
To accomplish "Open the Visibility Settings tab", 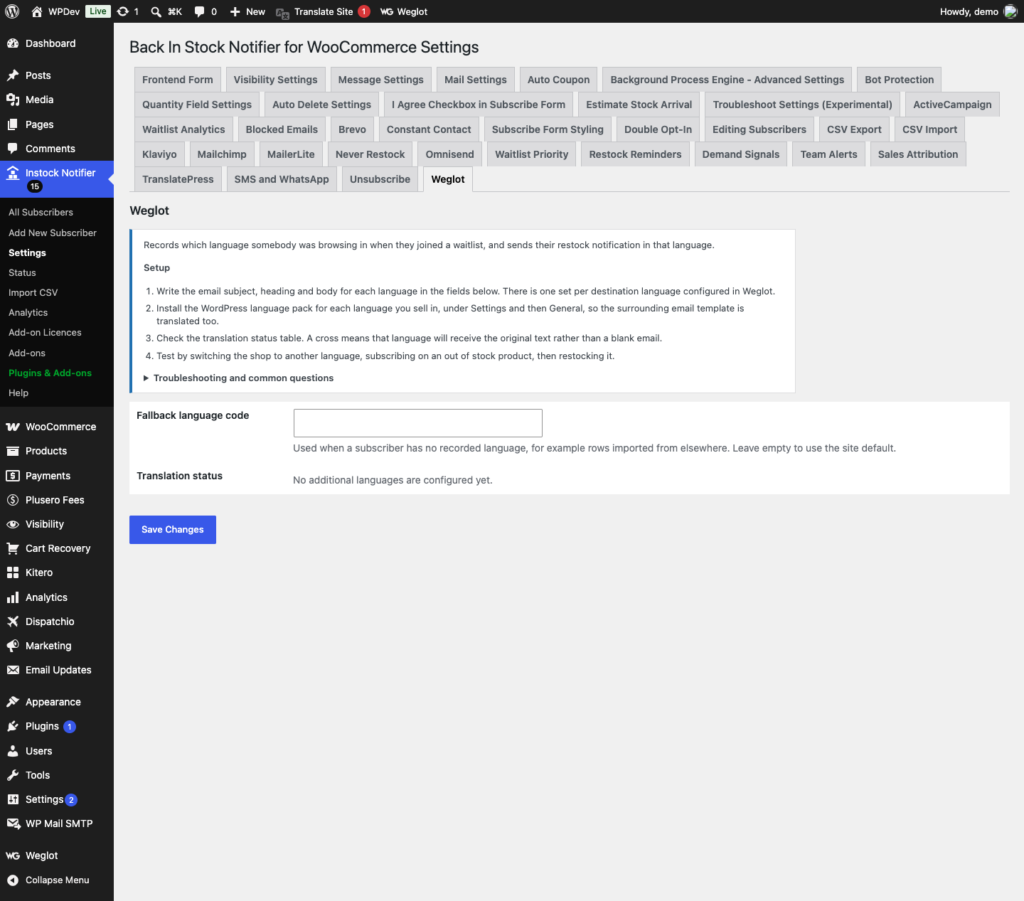I will coord(276,80).
